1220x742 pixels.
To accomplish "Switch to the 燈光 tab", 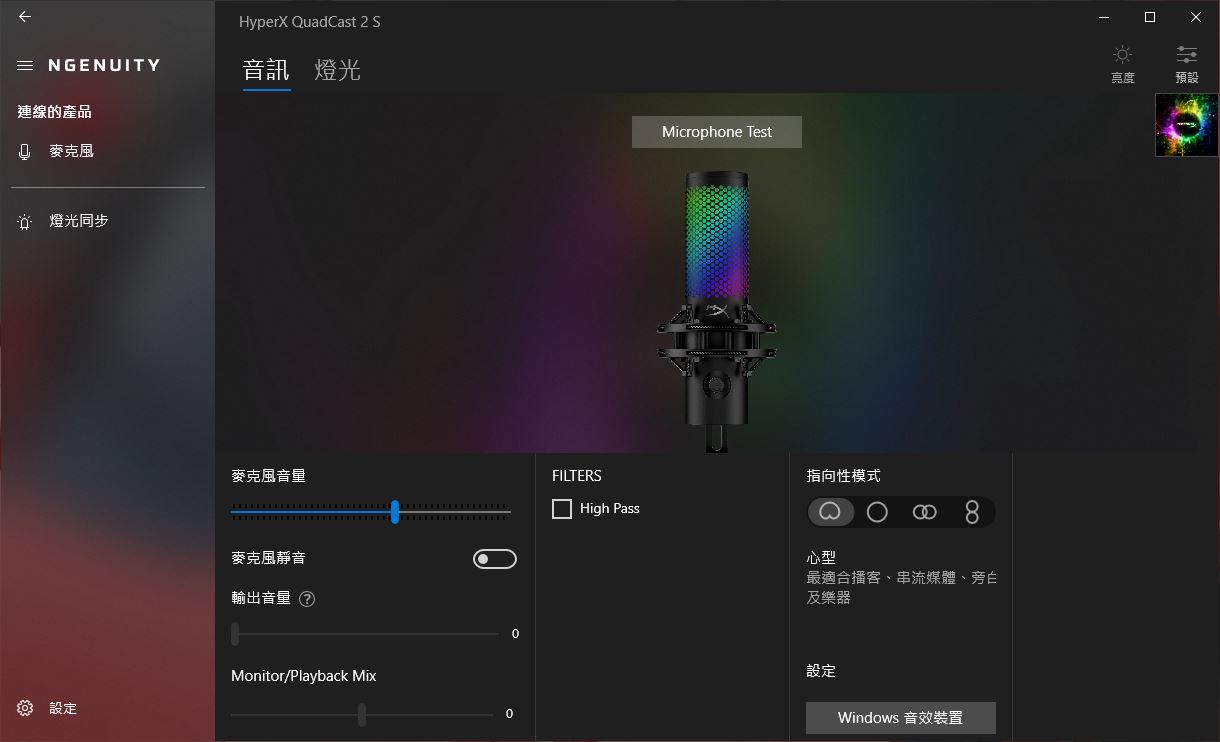I will pos(337,70).
